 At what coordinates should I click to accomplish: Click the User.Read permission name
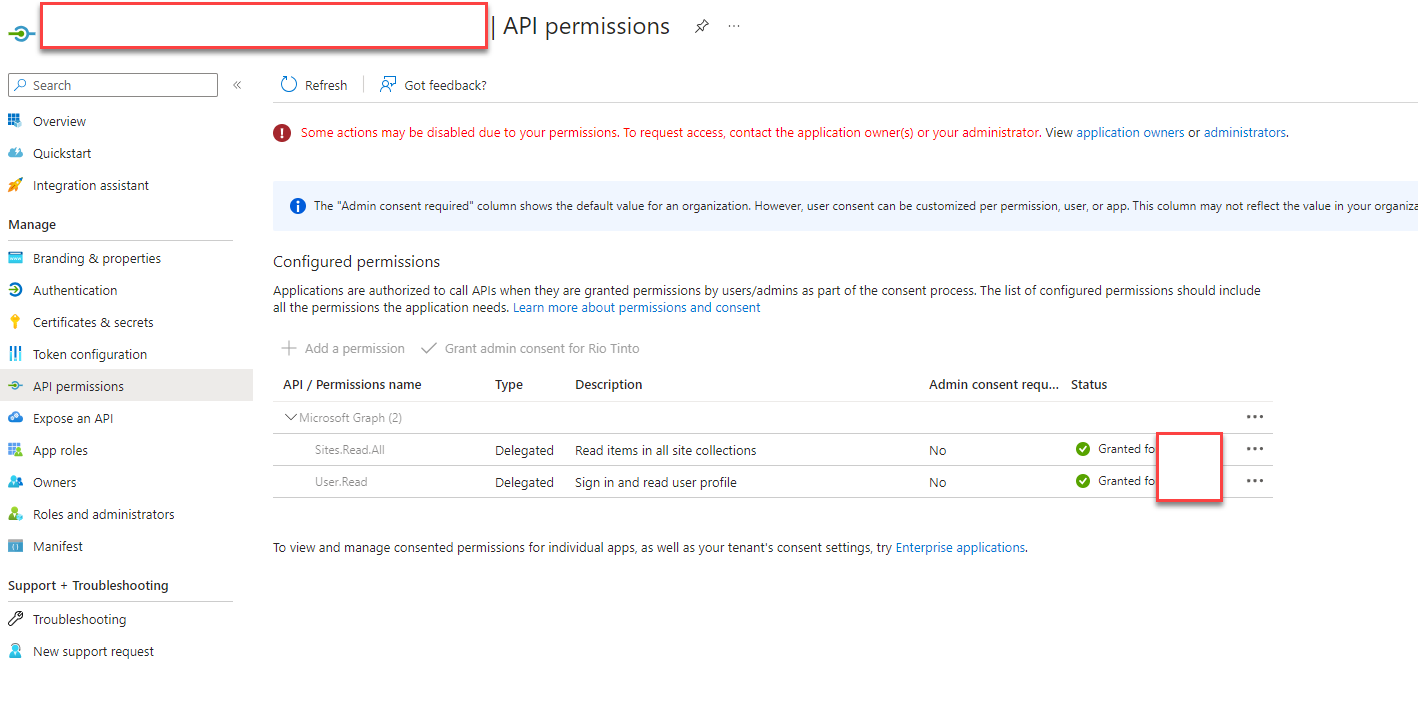coord(341,482)
